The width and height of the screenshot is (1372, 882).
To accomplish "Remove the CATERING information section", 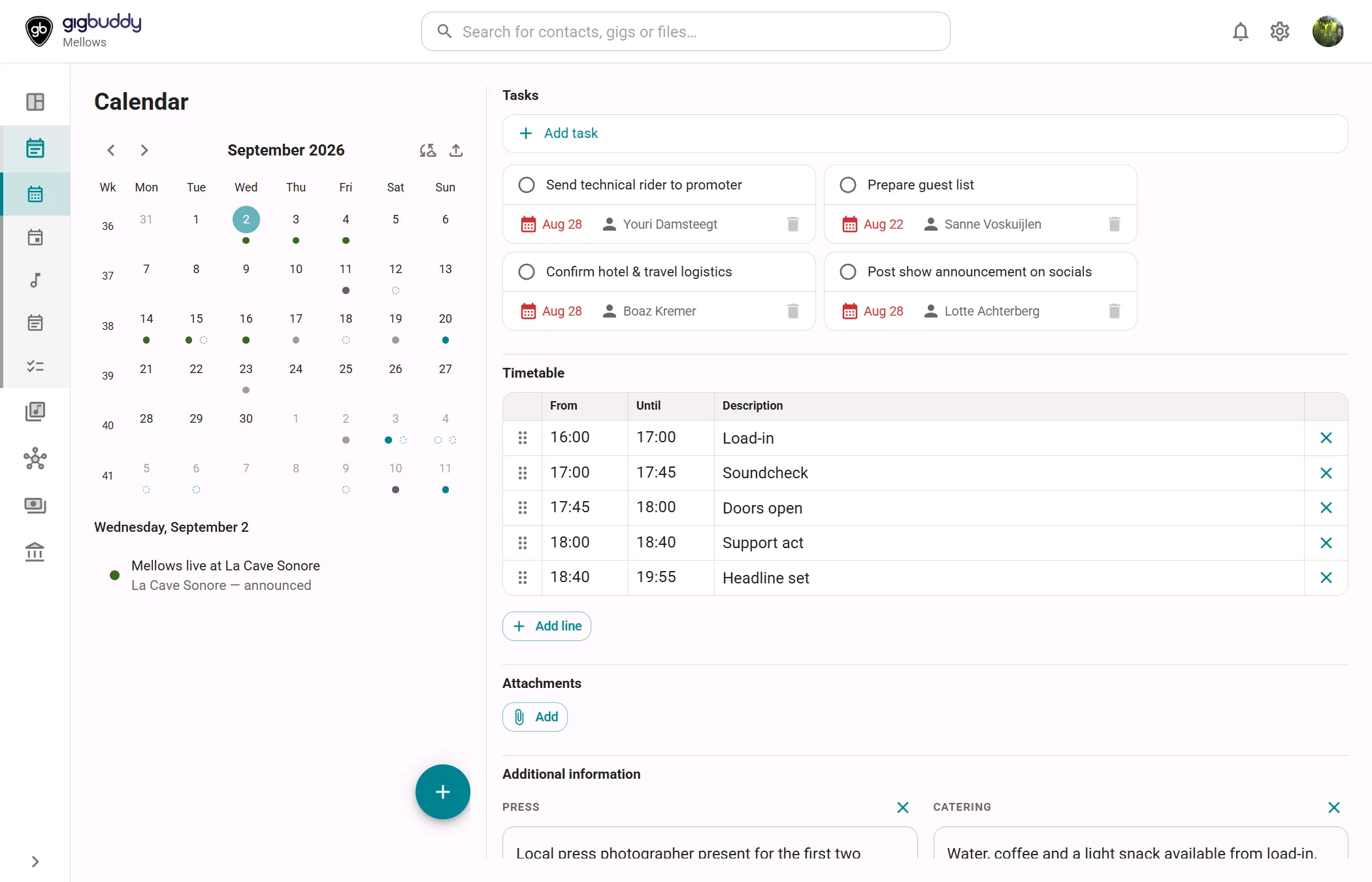I will pyautogui.click(x=1334, y=808).
